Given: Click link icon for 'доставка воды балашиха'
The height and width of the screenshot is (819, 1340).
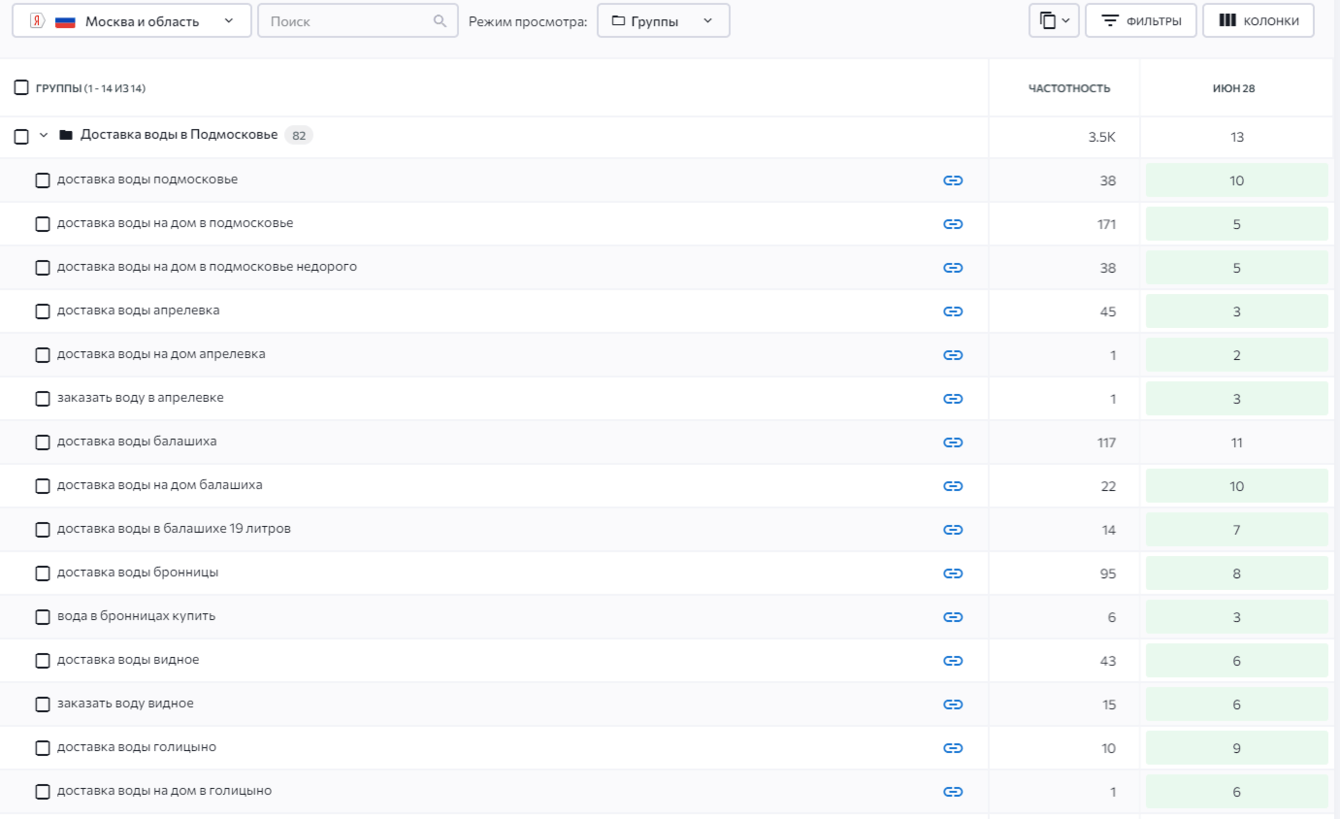Looking at the screenshot, I should pyautogui.click(x=952, y=442).
